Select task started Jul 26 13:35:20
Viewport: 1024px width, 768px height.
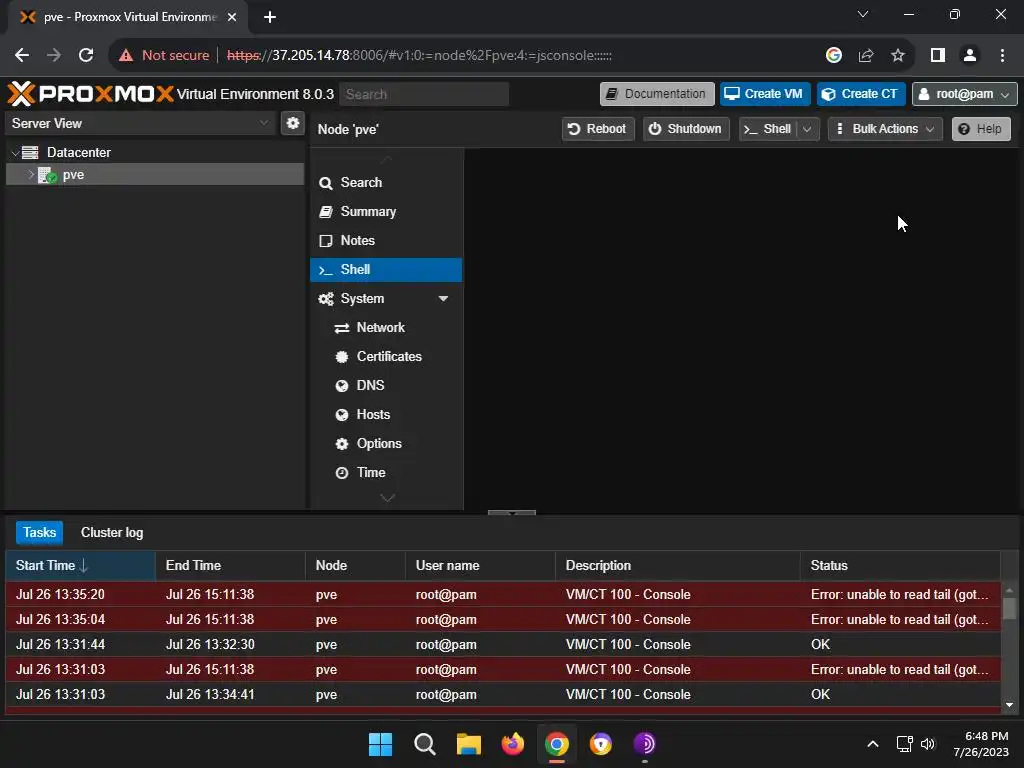[x=503, y=594]
